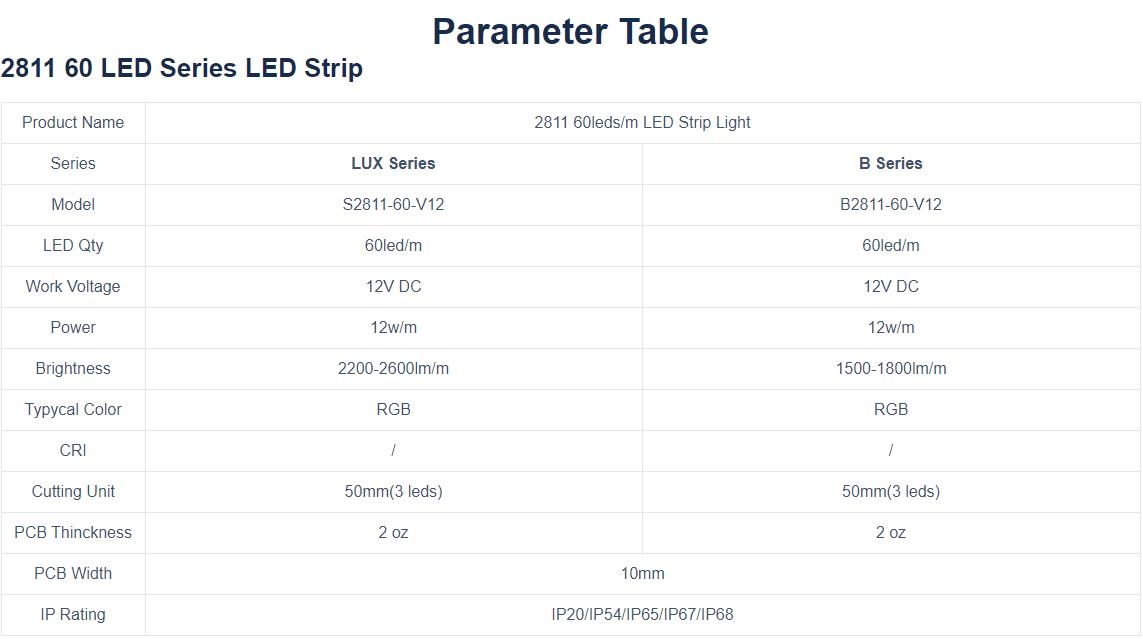Select the Product Name row label
1143x639 pixels.
[x=73, y=123]
